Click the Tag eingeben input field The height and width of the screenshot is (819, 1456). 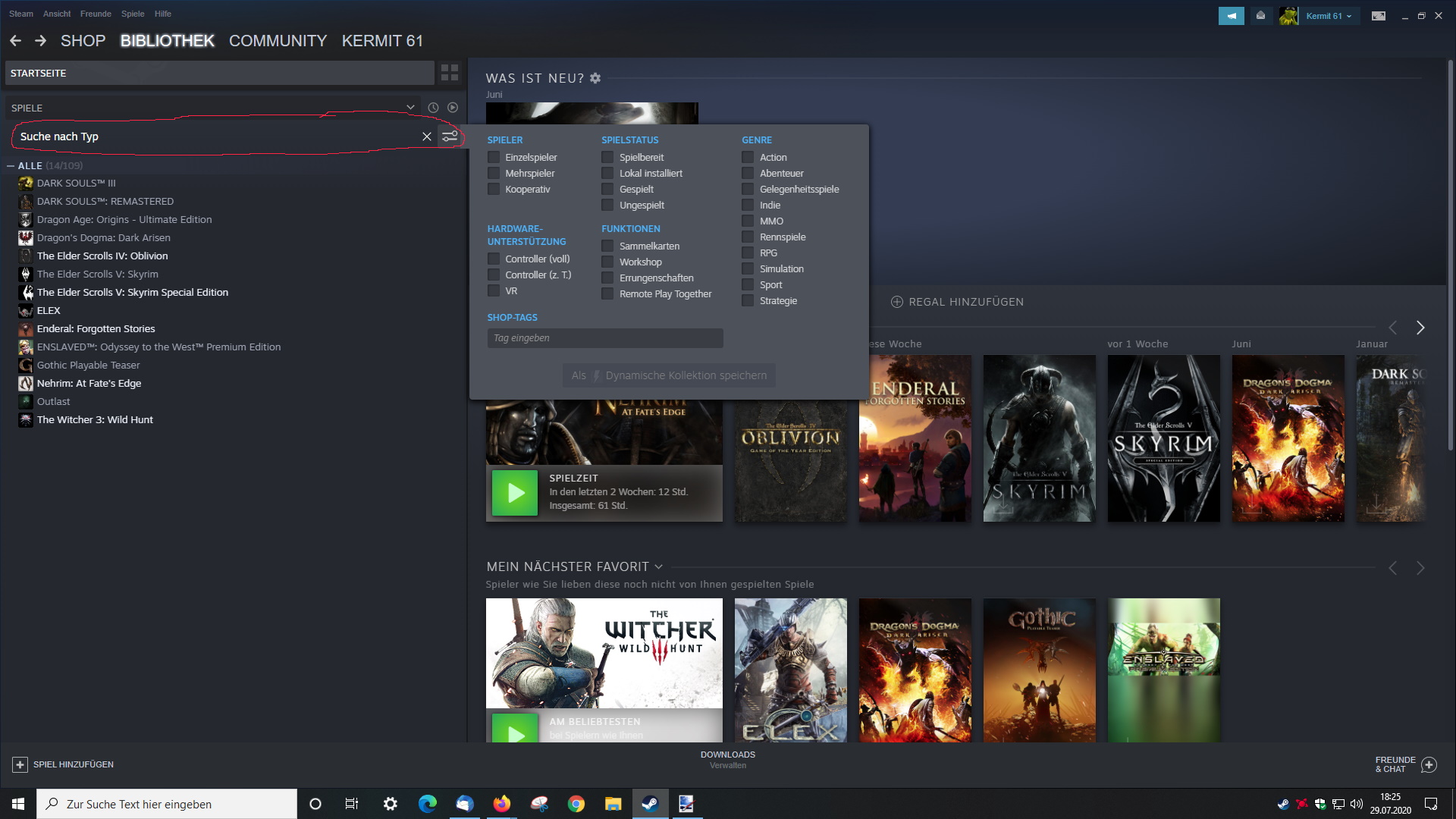pos(604,338)
